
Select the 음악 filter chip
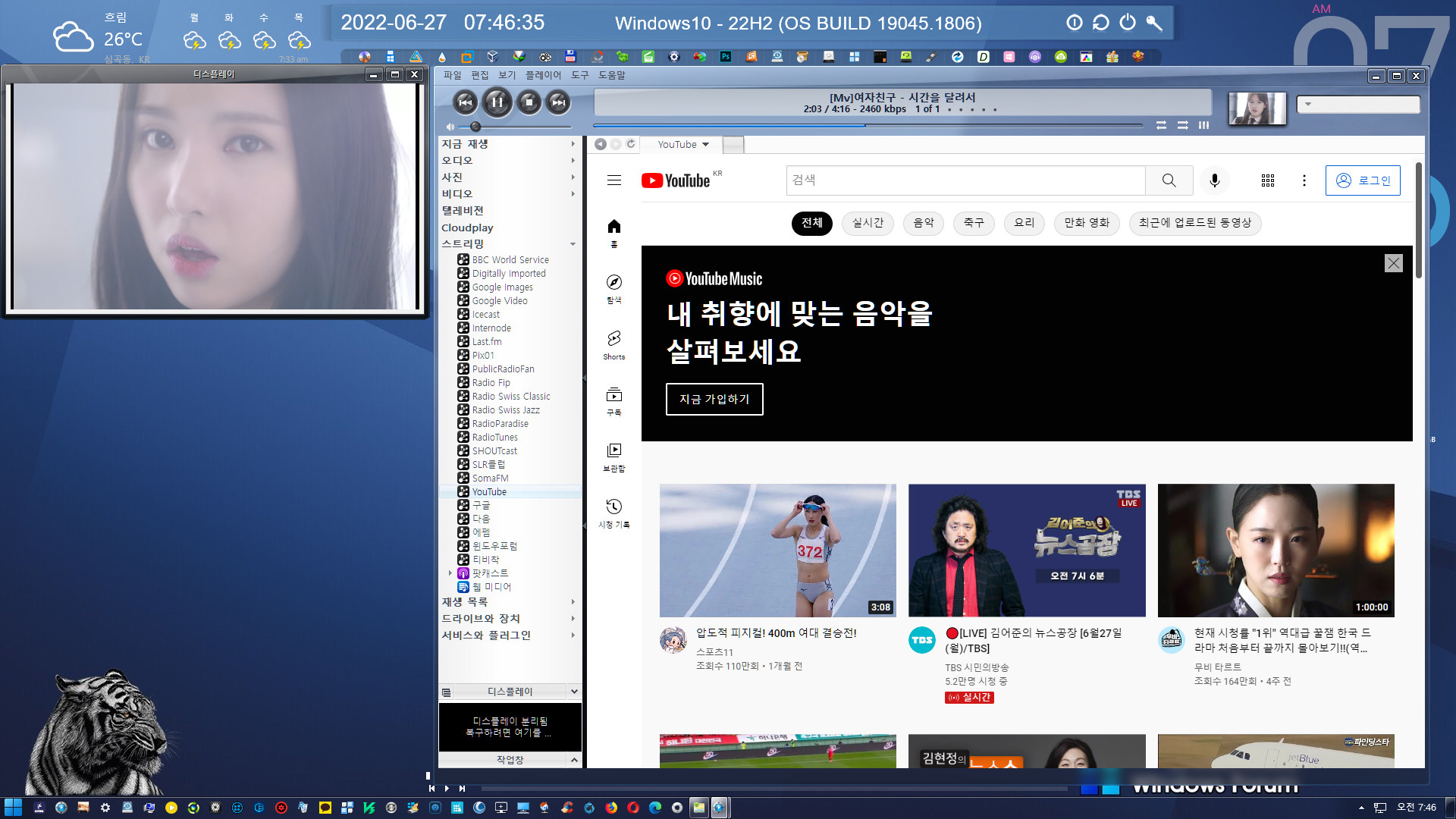click(924, 223)
